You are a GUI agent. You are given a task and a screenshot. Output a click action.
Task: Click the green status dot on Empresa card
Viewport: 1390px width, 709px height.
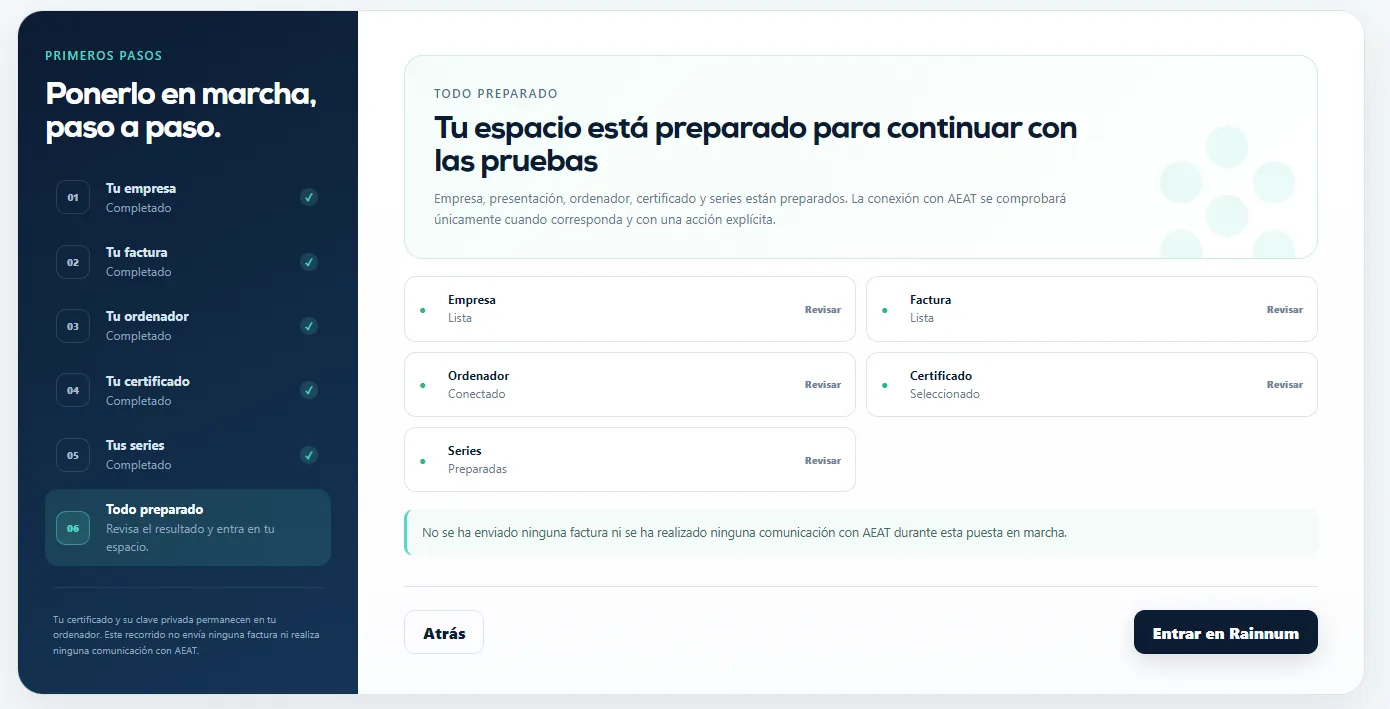[x=423, y=310]
